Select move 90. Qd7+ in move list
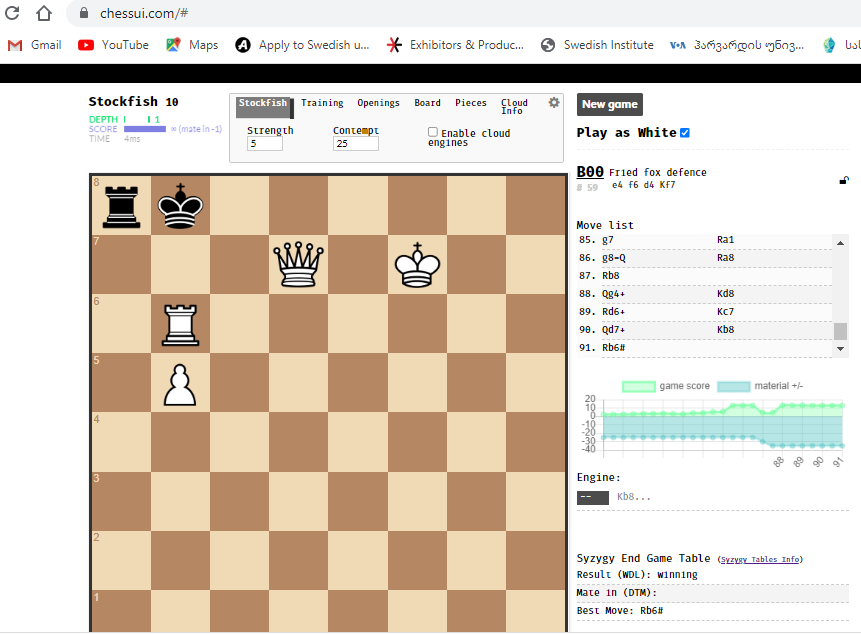Image resolution: width=861 pixels, height=634 pixels. tap(613, 329)
